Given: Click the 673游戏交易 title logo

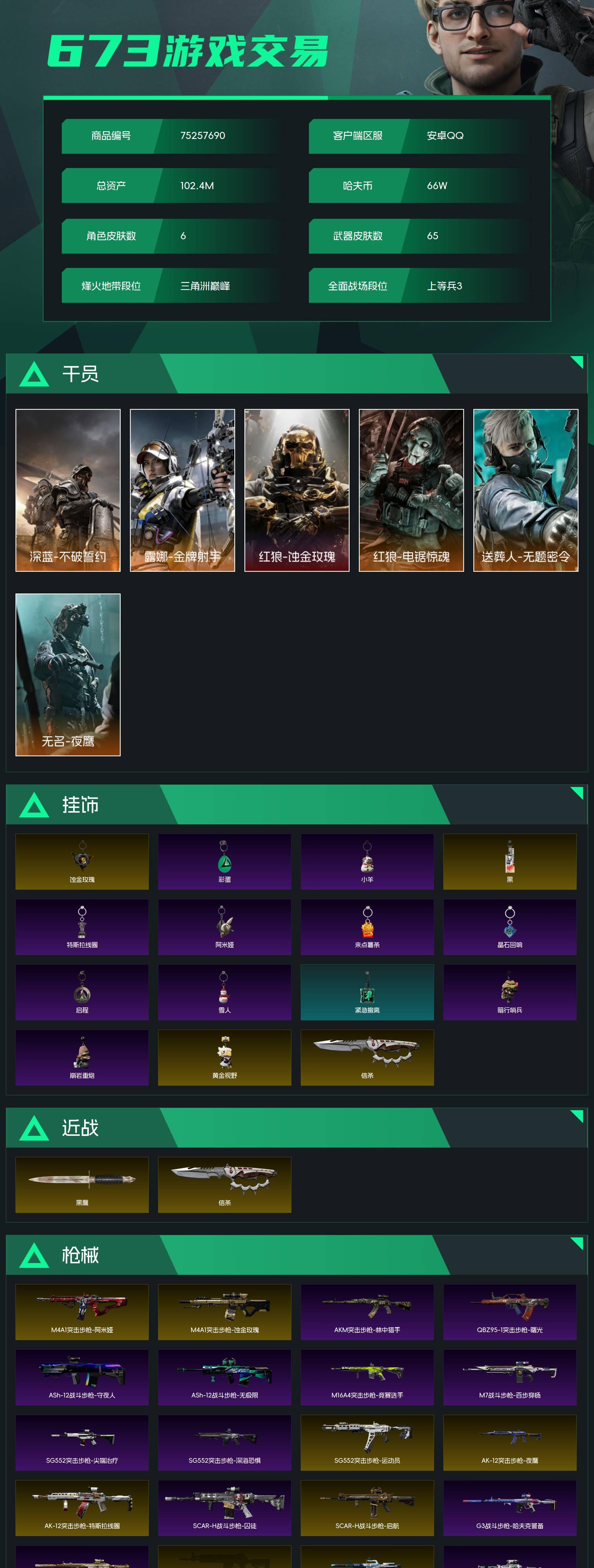Looking at the screenshot, I should click(188, 50).
